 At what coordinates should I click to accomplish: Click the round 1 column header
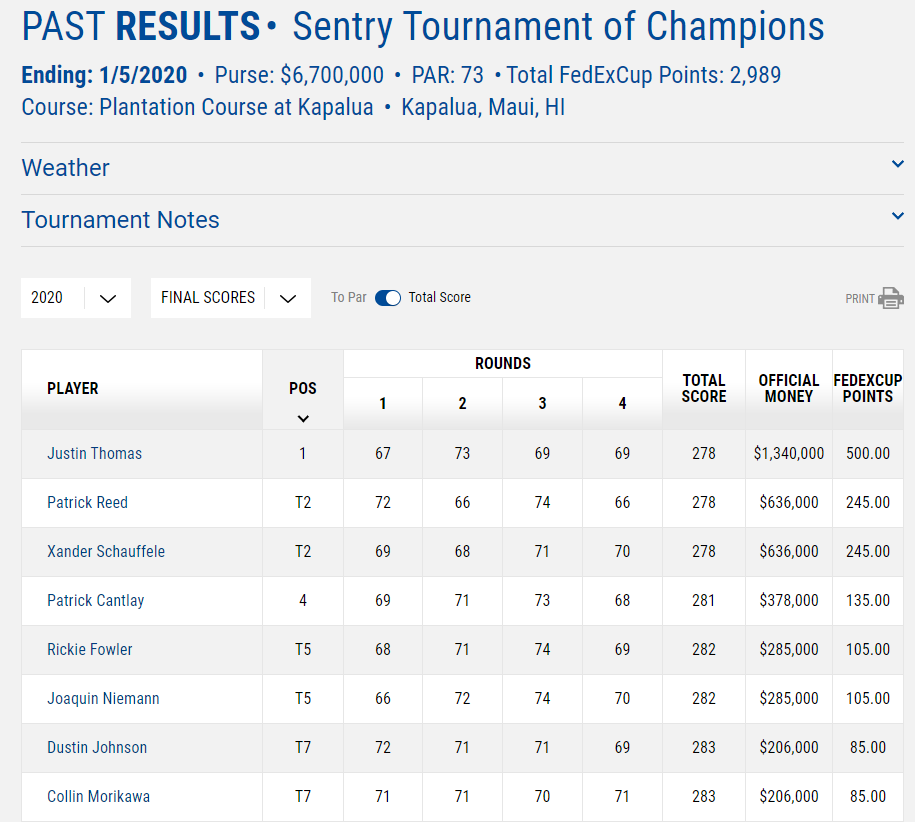[x=383, y=403]
